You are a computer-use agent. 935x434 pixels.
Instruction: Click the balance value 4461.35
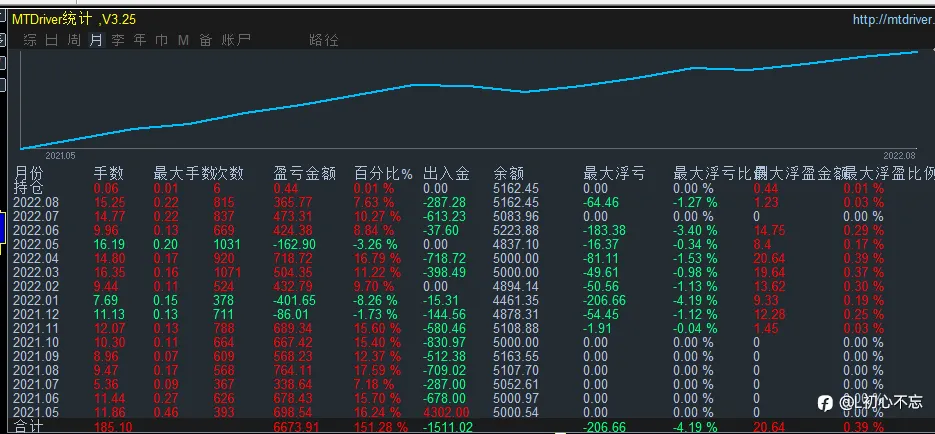pos(516,300)
